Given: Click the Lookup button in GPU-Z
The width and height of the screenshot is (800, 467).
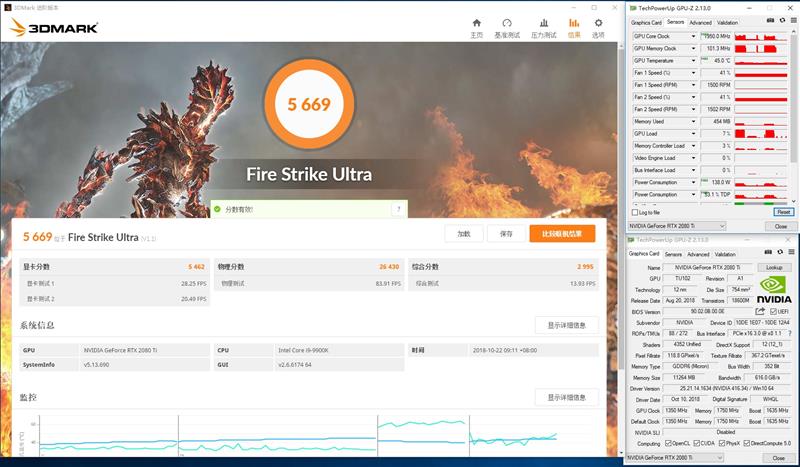Looking at the screenshot, I should pyautogui.click(x=774, y=267).
